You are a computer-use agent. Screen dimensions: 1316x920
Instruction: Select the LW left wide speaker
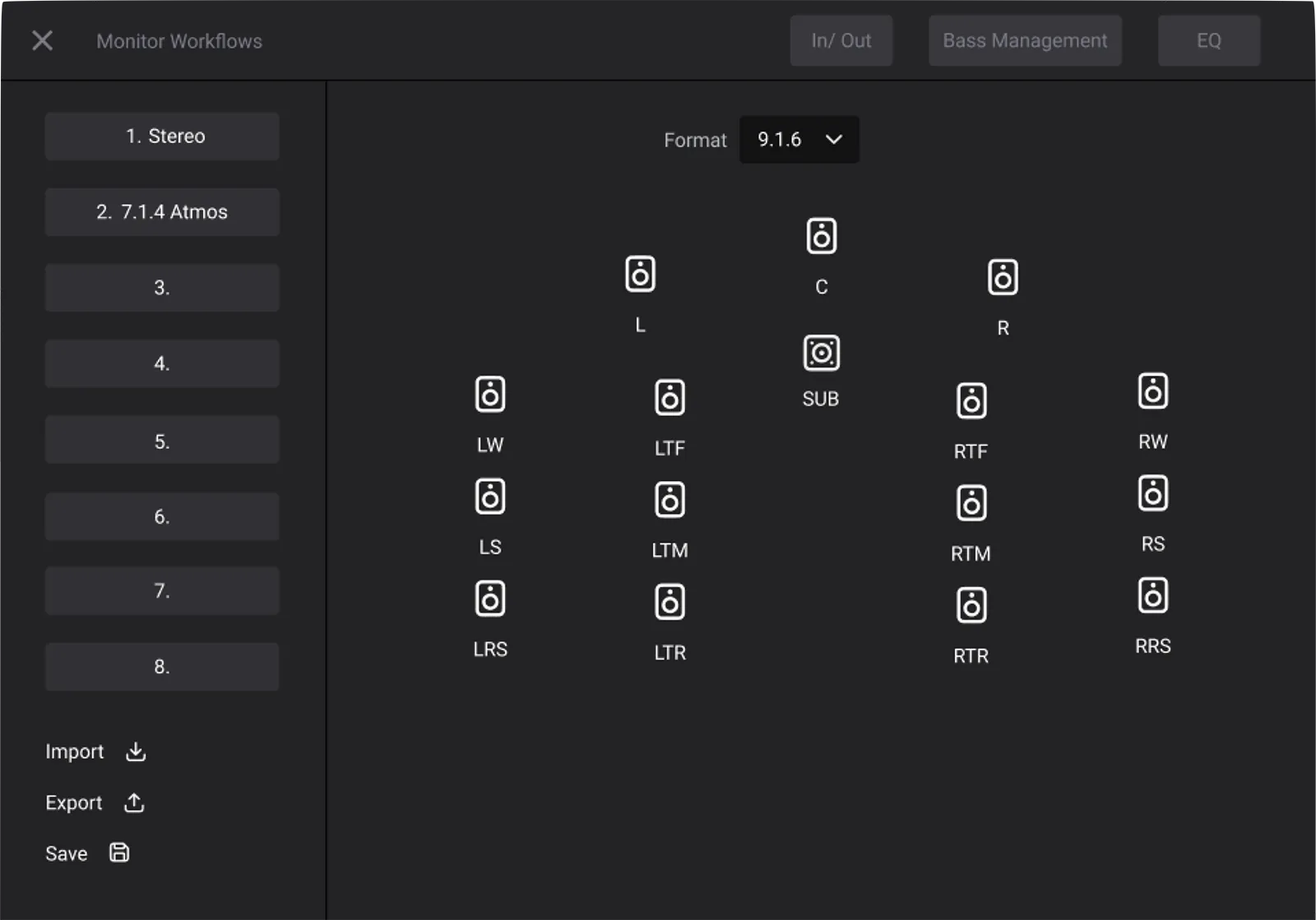490,395
